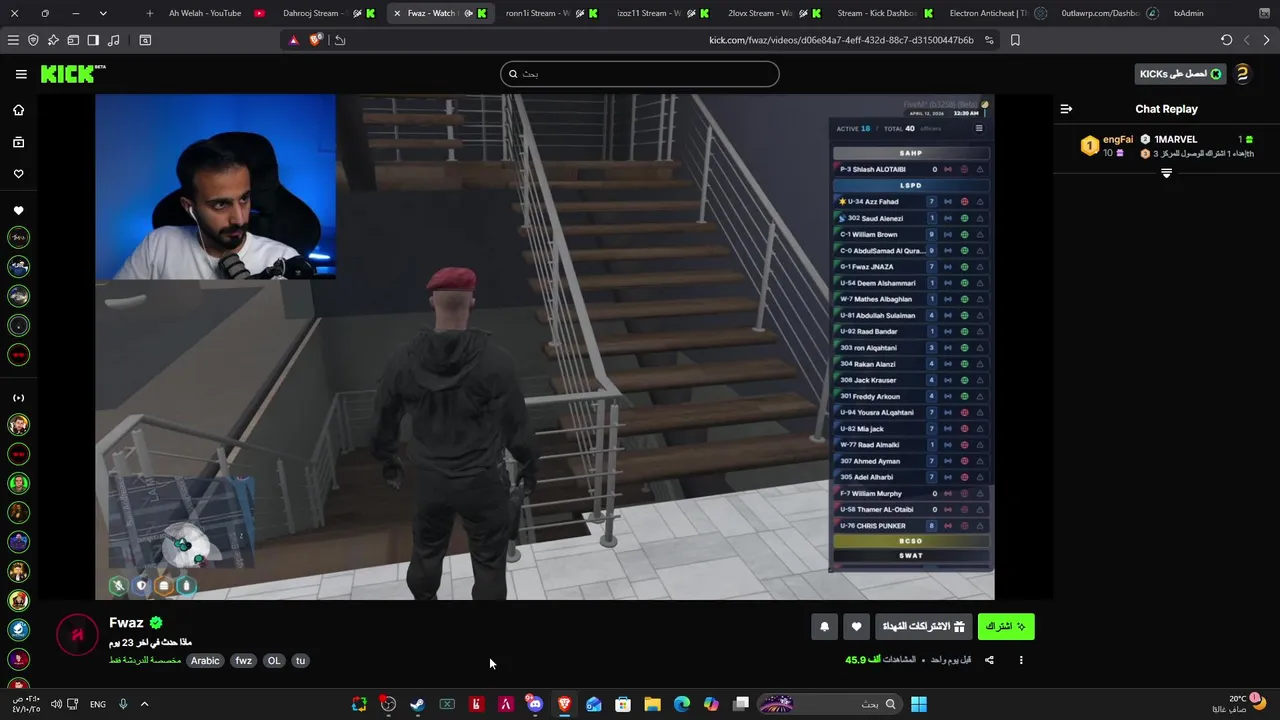The width and height of the screenshot is (1280, 720).
Task: Open Windows Start menu
Action: pos(918,704)
